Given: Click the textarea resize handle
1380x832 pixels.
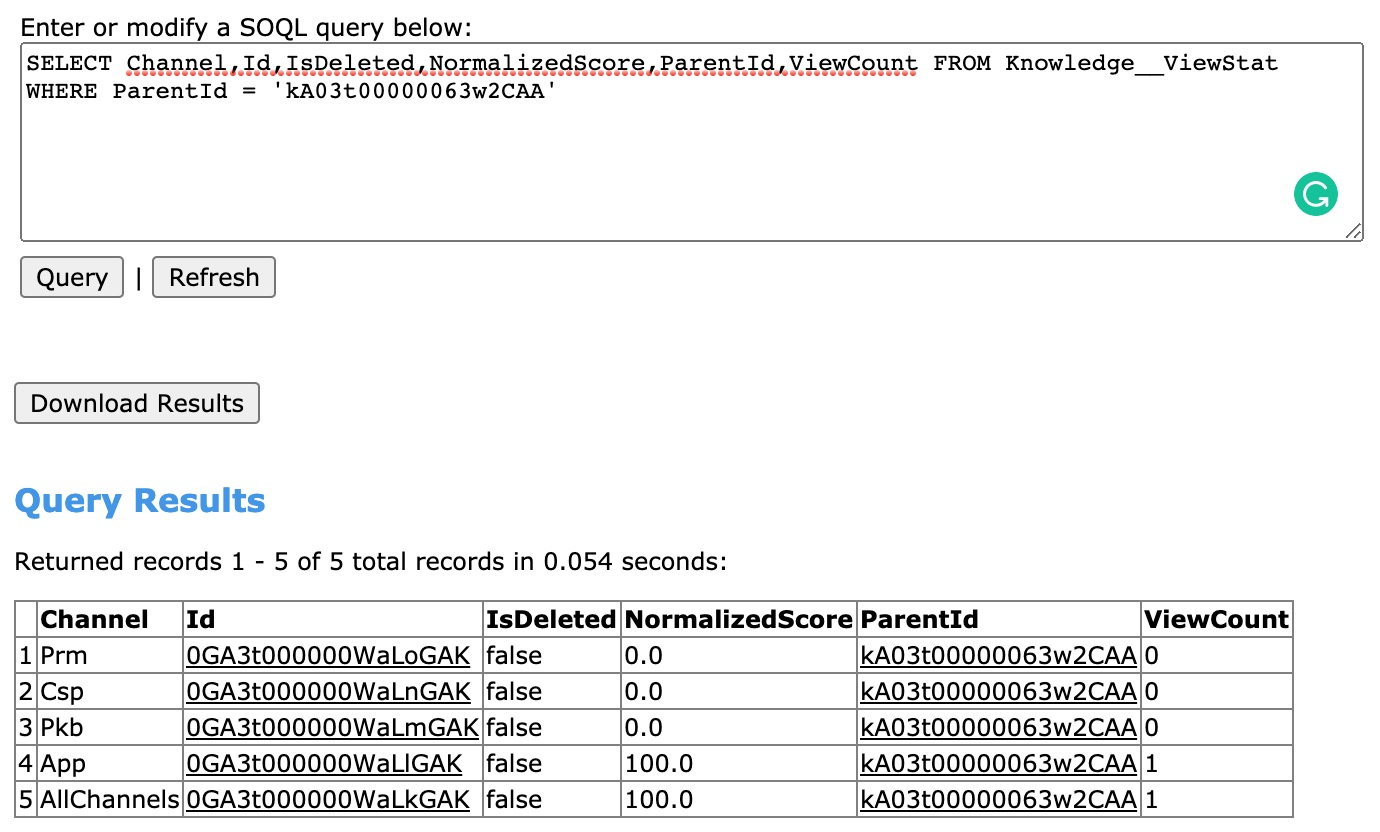Looking at the screenshot, I should (x=1356, y=231).
